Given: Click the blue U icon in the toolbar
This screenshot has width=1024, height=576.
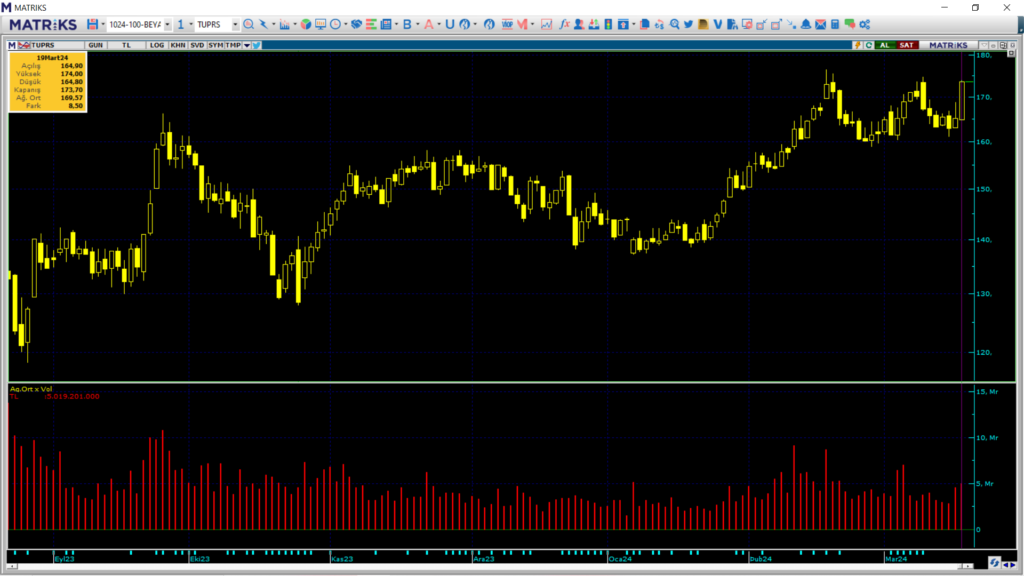Looking at the screenshot, I should tap(449, 24).
